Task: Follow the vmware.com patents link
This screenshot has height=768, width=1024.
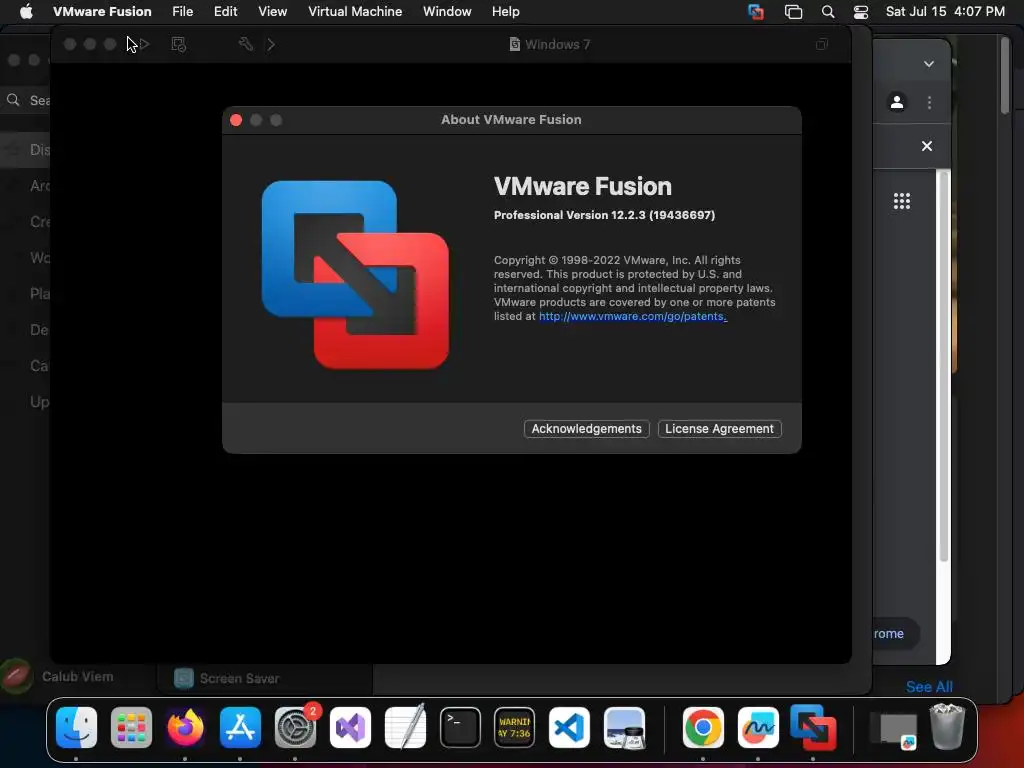Action: (x=632, y=316)
